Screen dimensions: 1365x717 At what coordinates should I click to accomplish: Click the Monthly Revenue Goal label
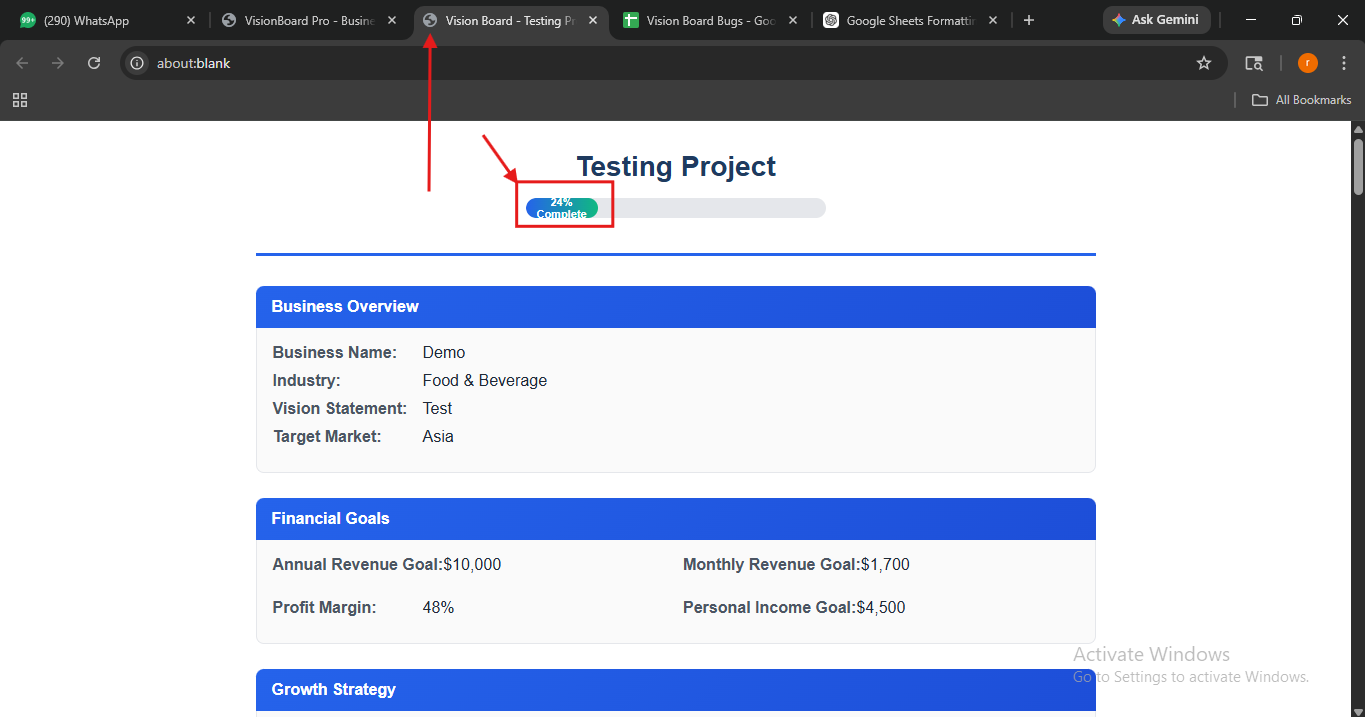pyautogui.click(x=772, y=564)
